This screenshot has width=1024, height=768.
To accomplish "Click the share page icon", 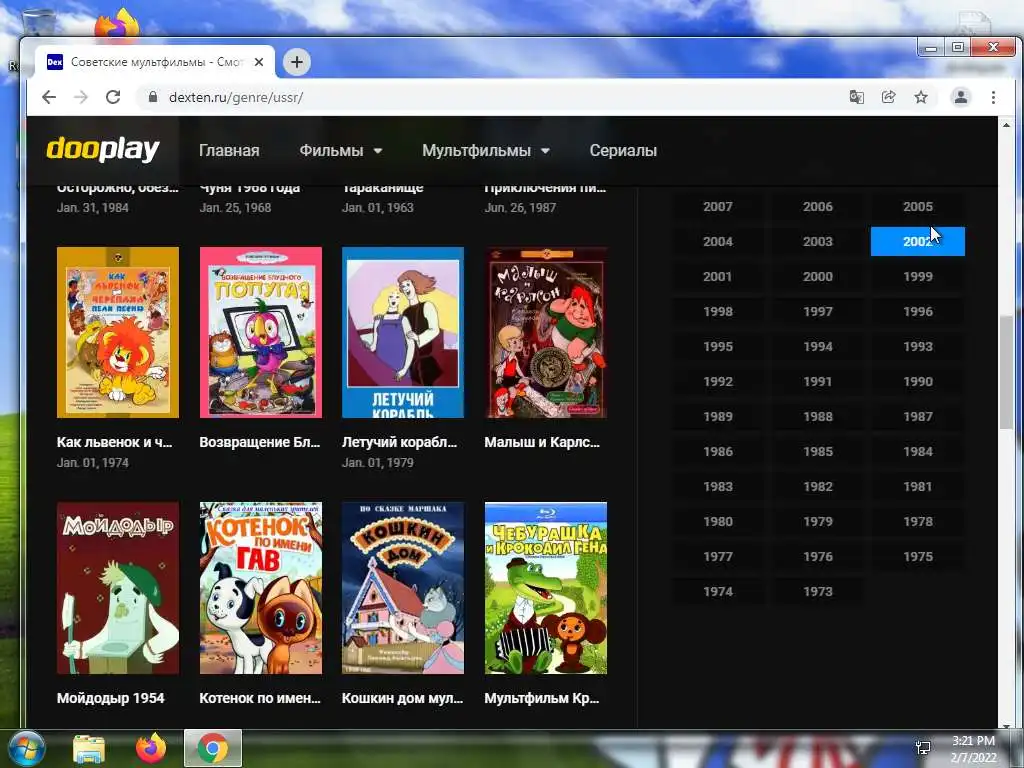I will [x=888, y=97].
